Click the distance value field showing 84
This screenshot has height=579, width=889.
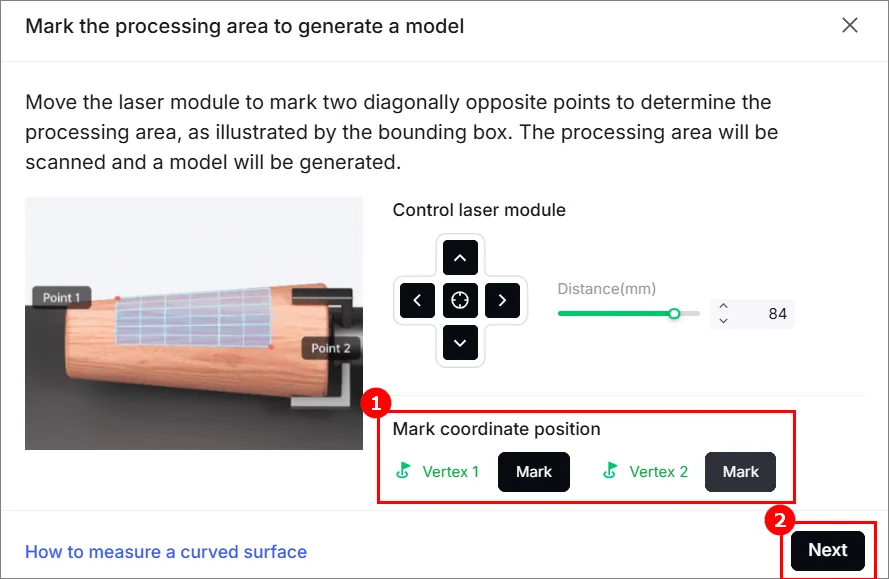(x=753, y=314)
